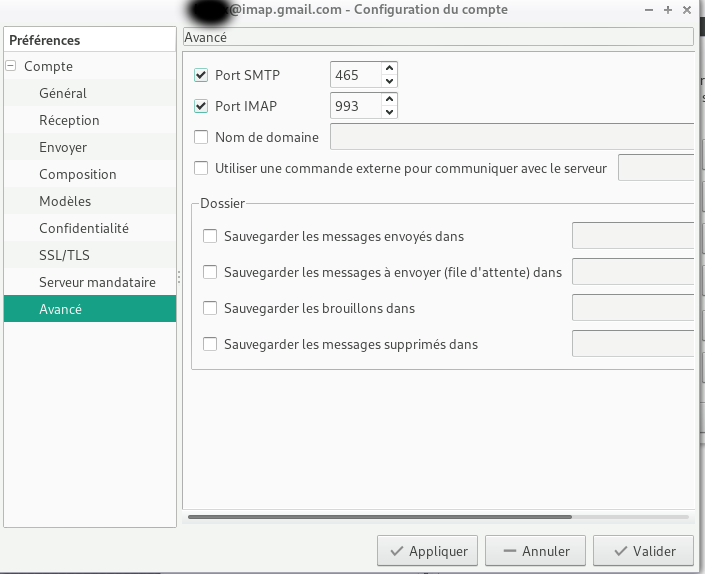The height and width of the screenshot is (574, 705).
Task: Check Sauvegarder les messages à envoyer option
Action: [x=210, y=272]
